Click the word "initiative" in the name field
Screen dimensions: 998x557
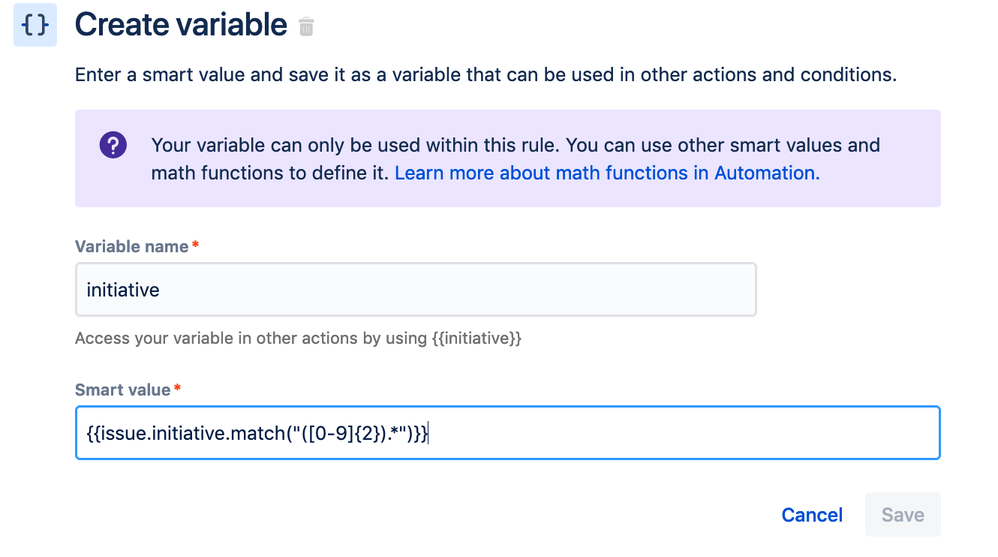[x=123, y=290]
